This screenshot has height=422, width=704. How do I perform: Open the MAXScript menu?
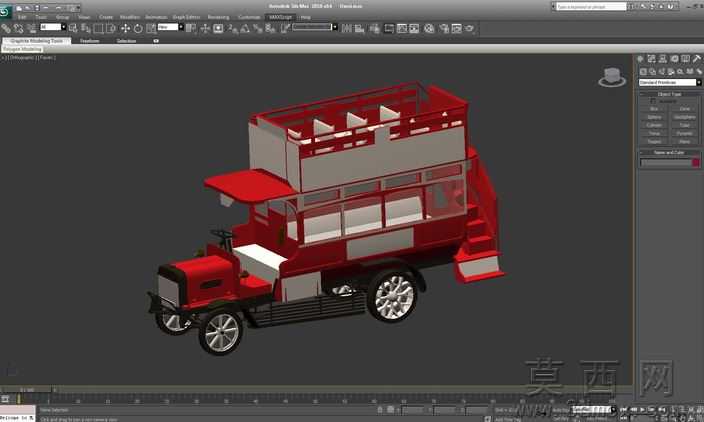(280, 17)
